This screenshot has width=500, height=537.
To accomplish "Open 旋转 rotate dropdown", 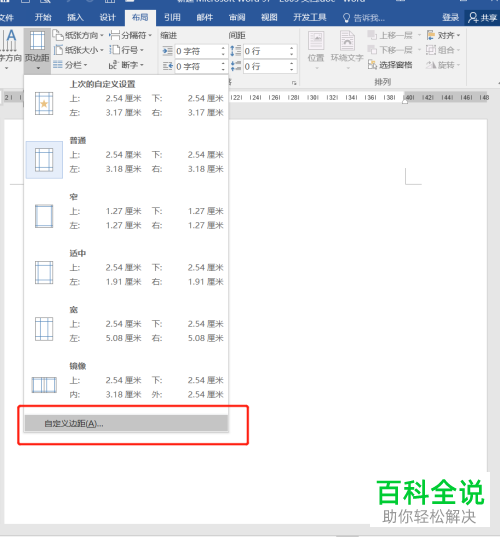I will coord(443,65).
